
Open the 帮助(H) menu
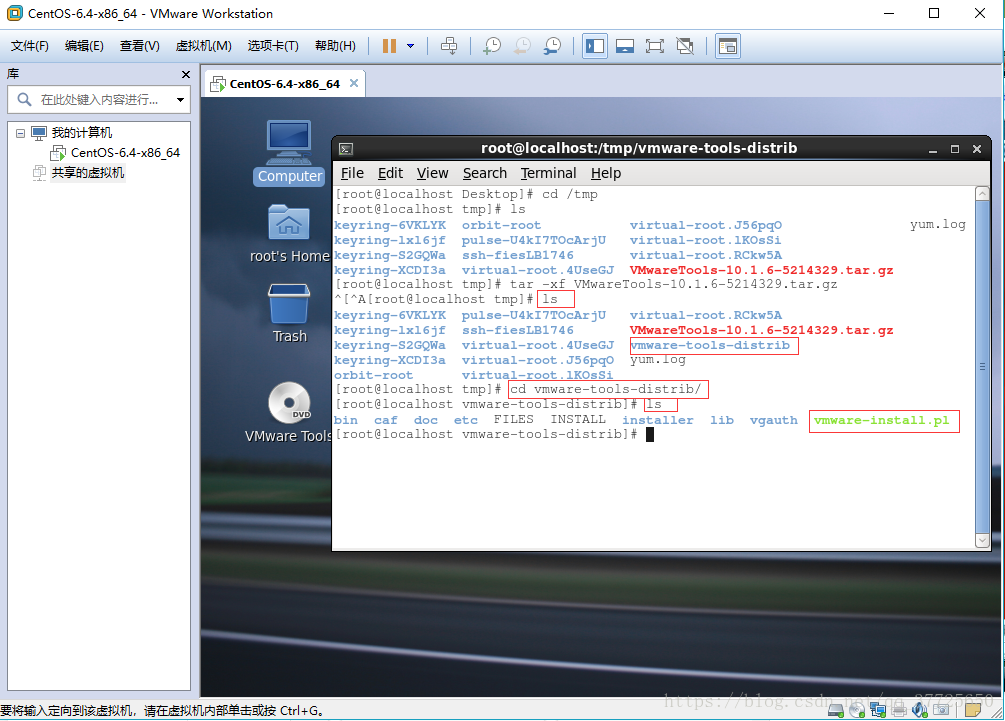tap(335, 46)
